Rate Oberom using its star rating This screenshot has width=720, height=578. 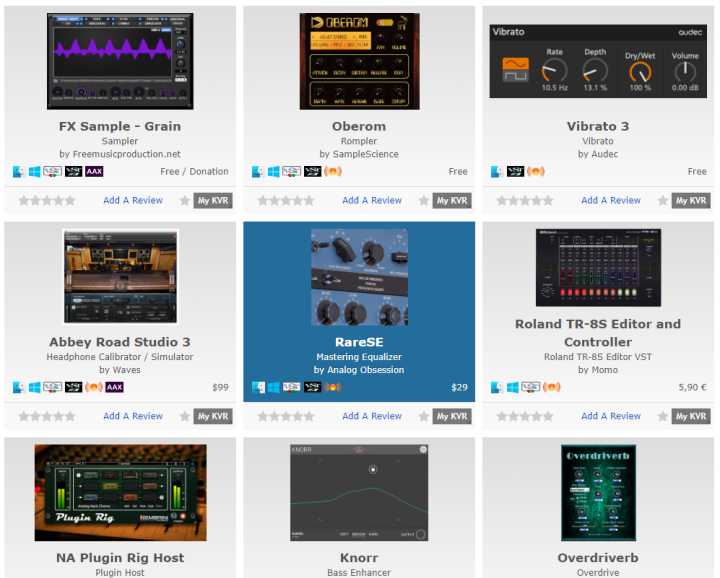coord(286,201)
